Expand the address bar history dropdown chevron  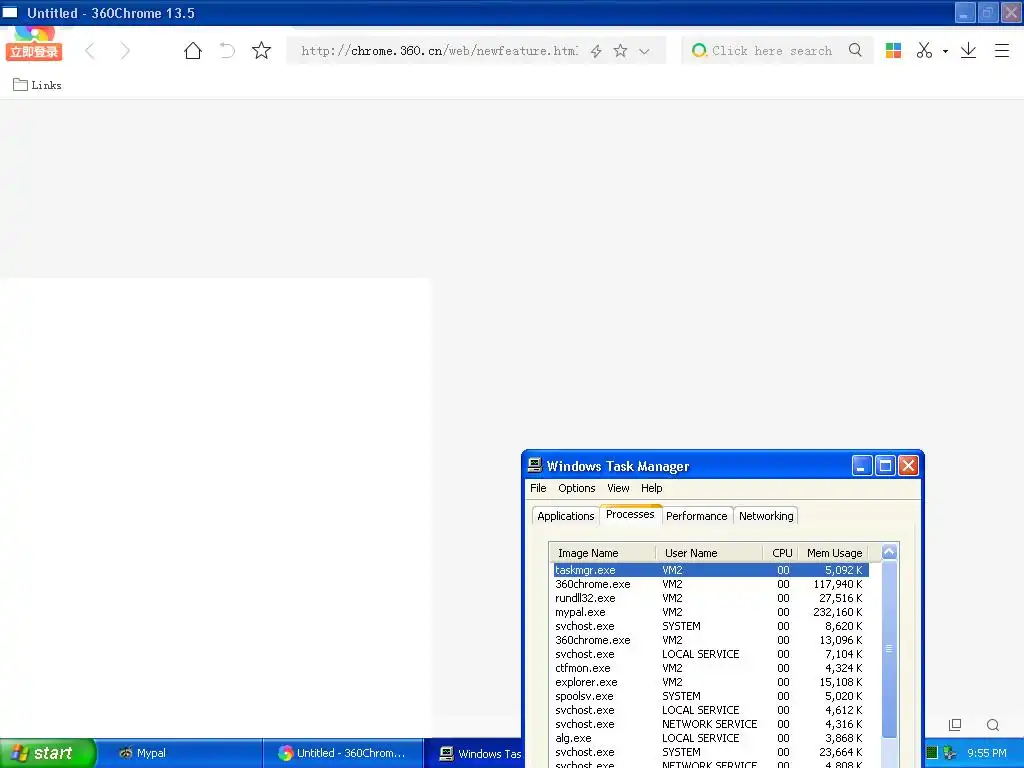[644, 51]
